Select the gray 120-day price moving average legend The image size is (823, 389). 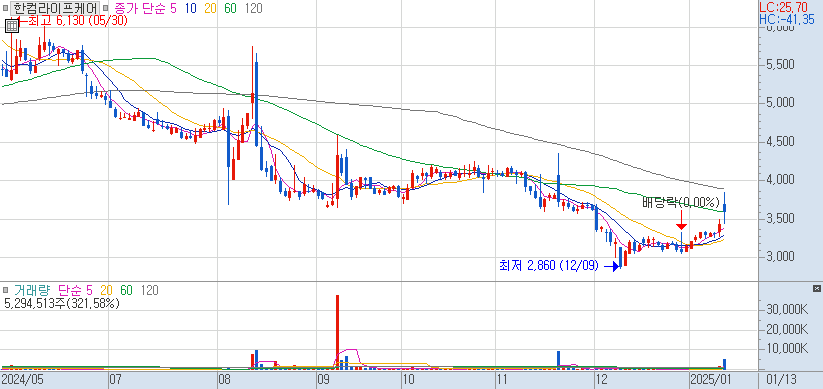tap(254, 8)
